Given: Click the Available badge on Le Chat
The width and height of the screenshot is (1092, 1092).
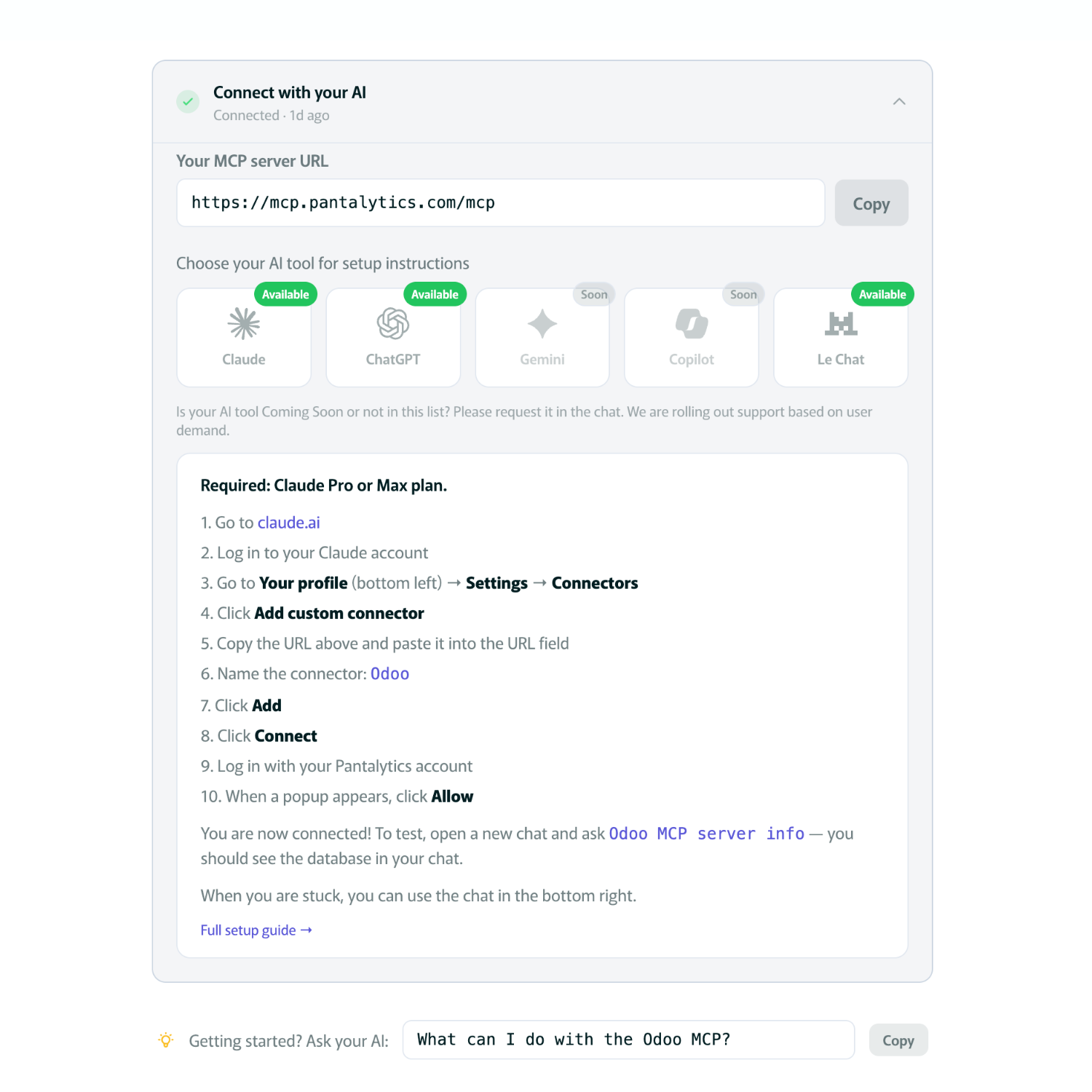Looking at the screenshot, I should pos(882,294).
